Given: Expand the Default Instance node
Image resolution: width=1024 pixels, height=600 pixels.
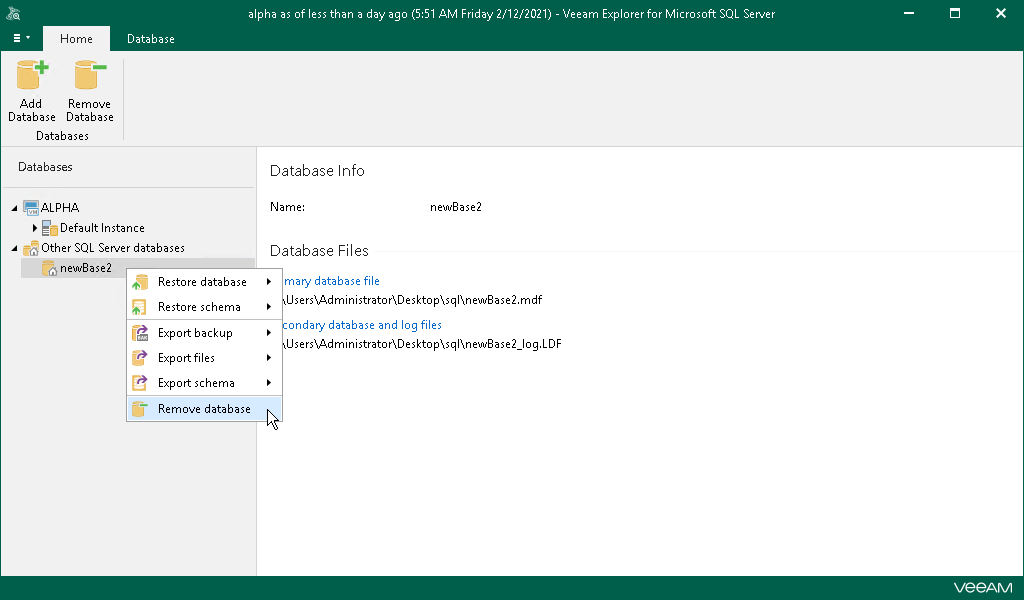Looking at the screenshot, I should point(34,228).
